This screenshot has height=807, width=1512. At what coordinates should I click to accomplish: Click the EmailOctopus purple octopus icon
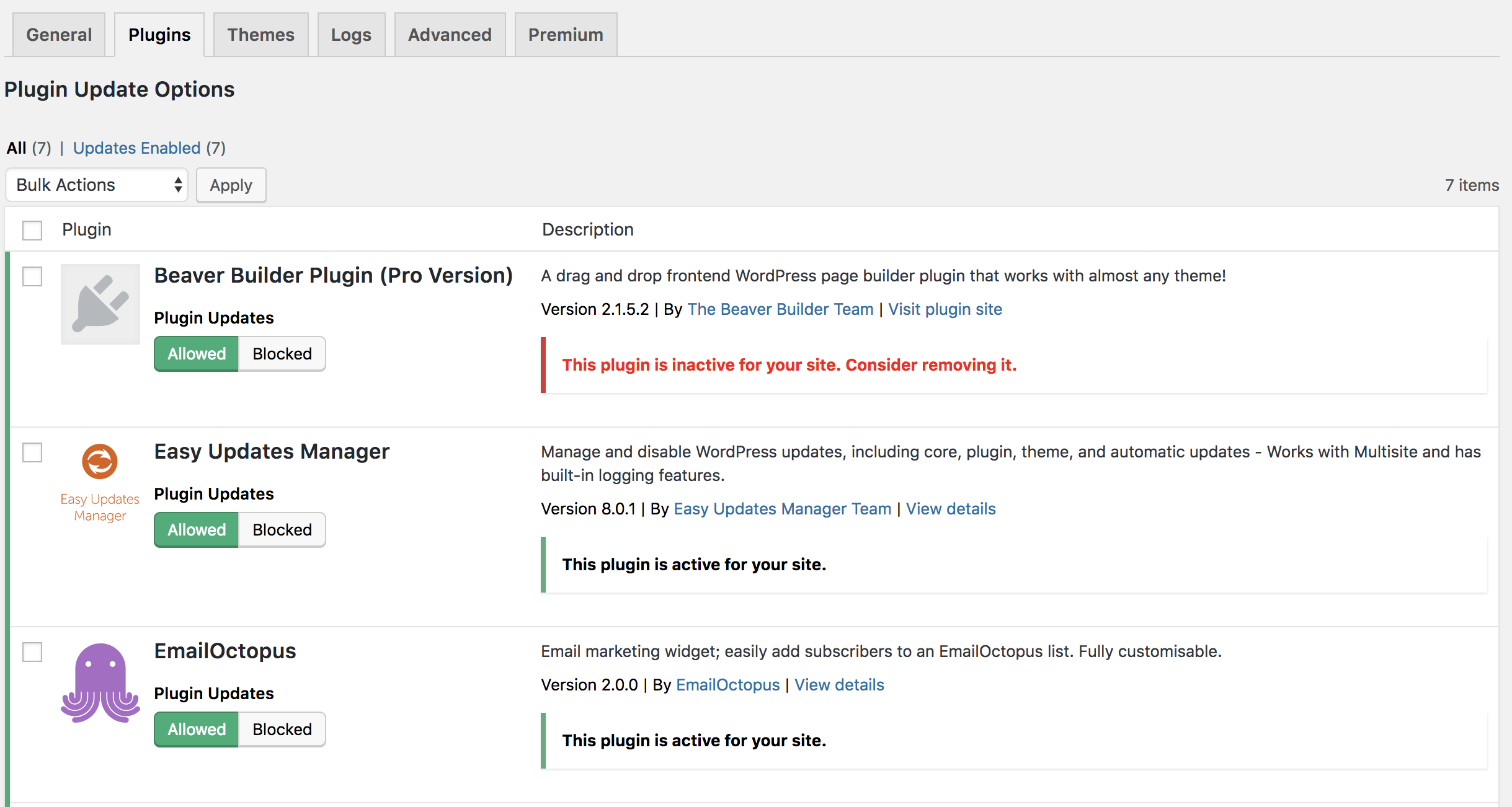coord(100,682)
